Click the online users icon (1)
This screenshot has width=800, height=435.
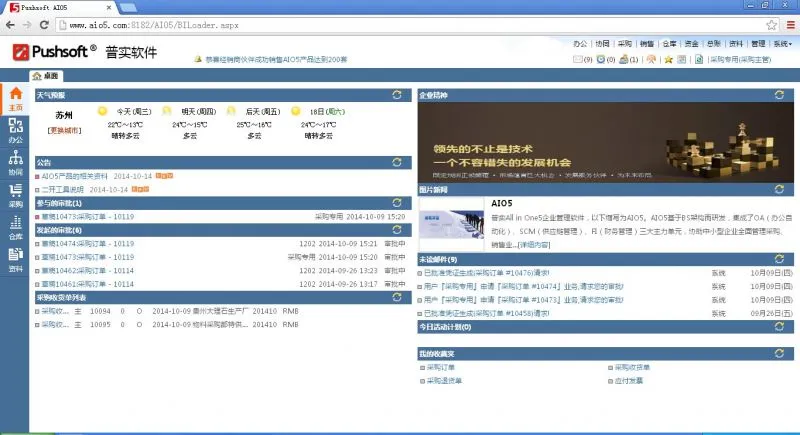click(623, 60)
